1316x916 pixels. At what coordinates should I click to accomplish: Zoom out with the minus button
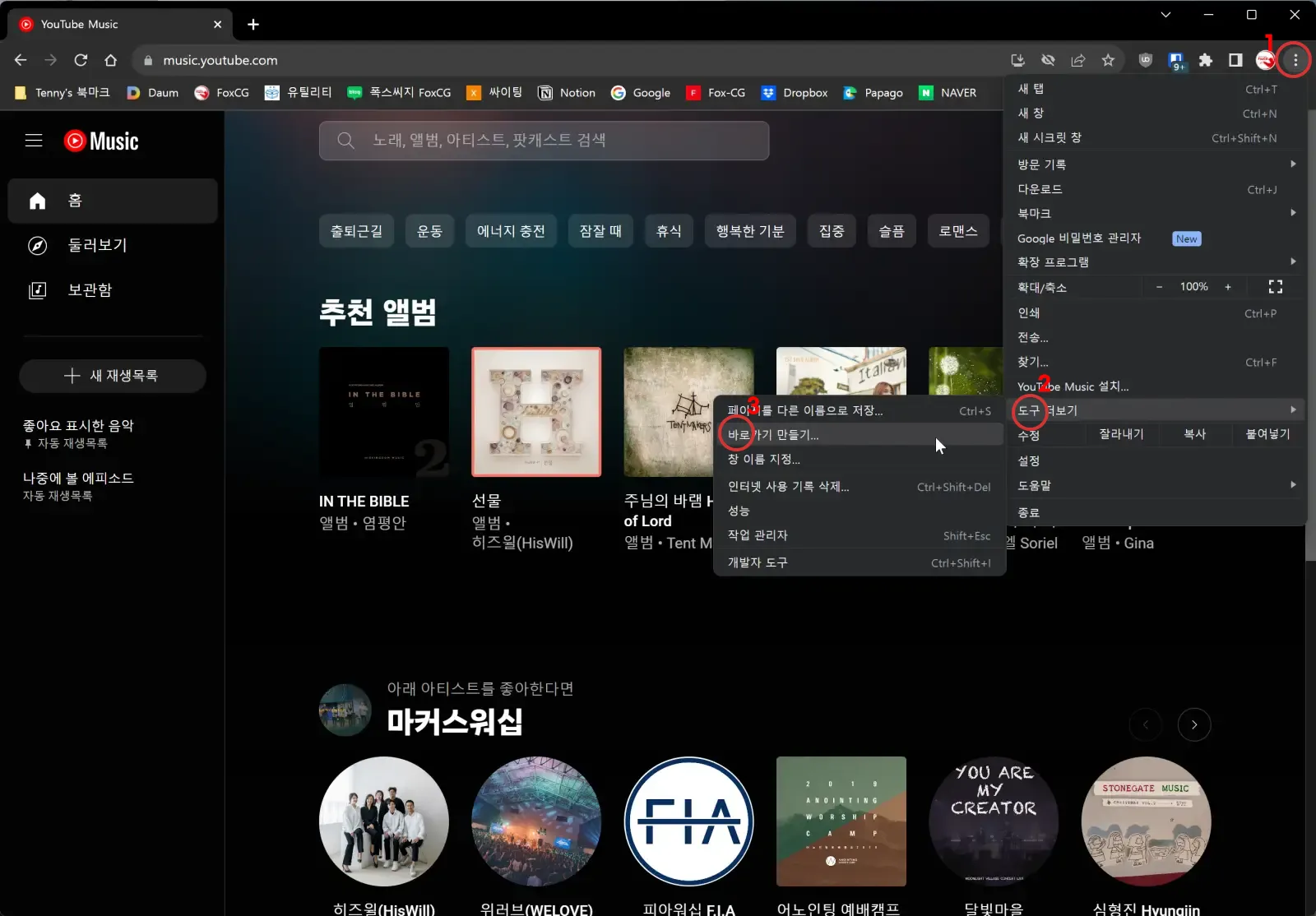[x=1159, y=286]
